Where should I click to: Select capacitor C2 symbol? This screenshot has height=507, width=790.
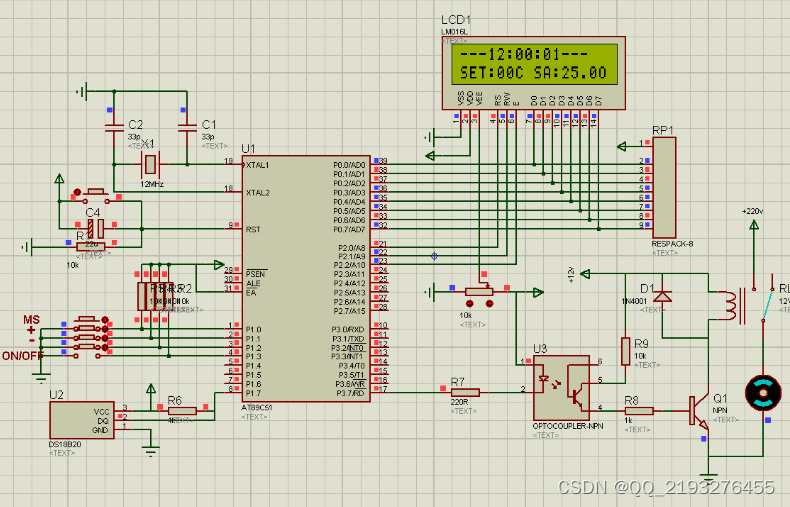[114, 128]
